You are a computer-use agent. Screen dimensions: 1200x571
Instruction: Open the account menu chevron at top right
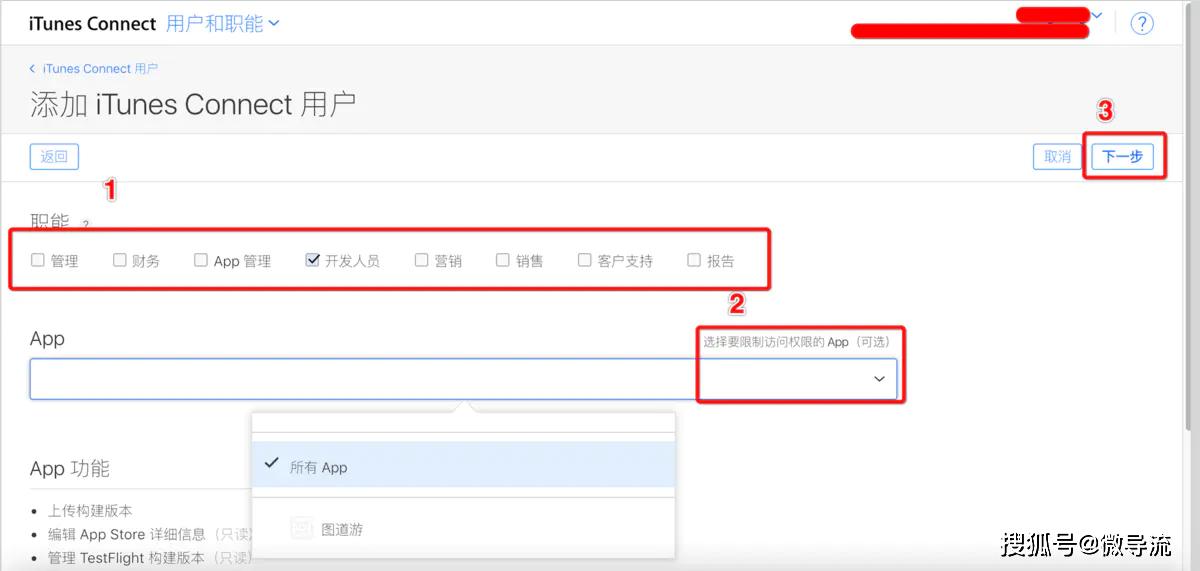point(1097,15)
